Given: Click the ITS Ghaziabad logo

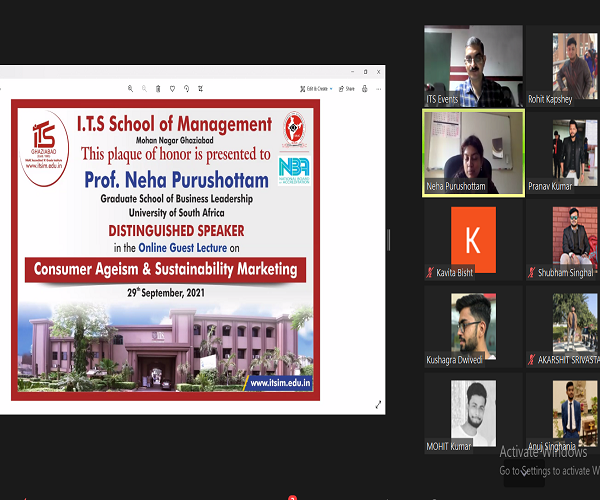Looking at the screenshot, I should coord(44,148).
